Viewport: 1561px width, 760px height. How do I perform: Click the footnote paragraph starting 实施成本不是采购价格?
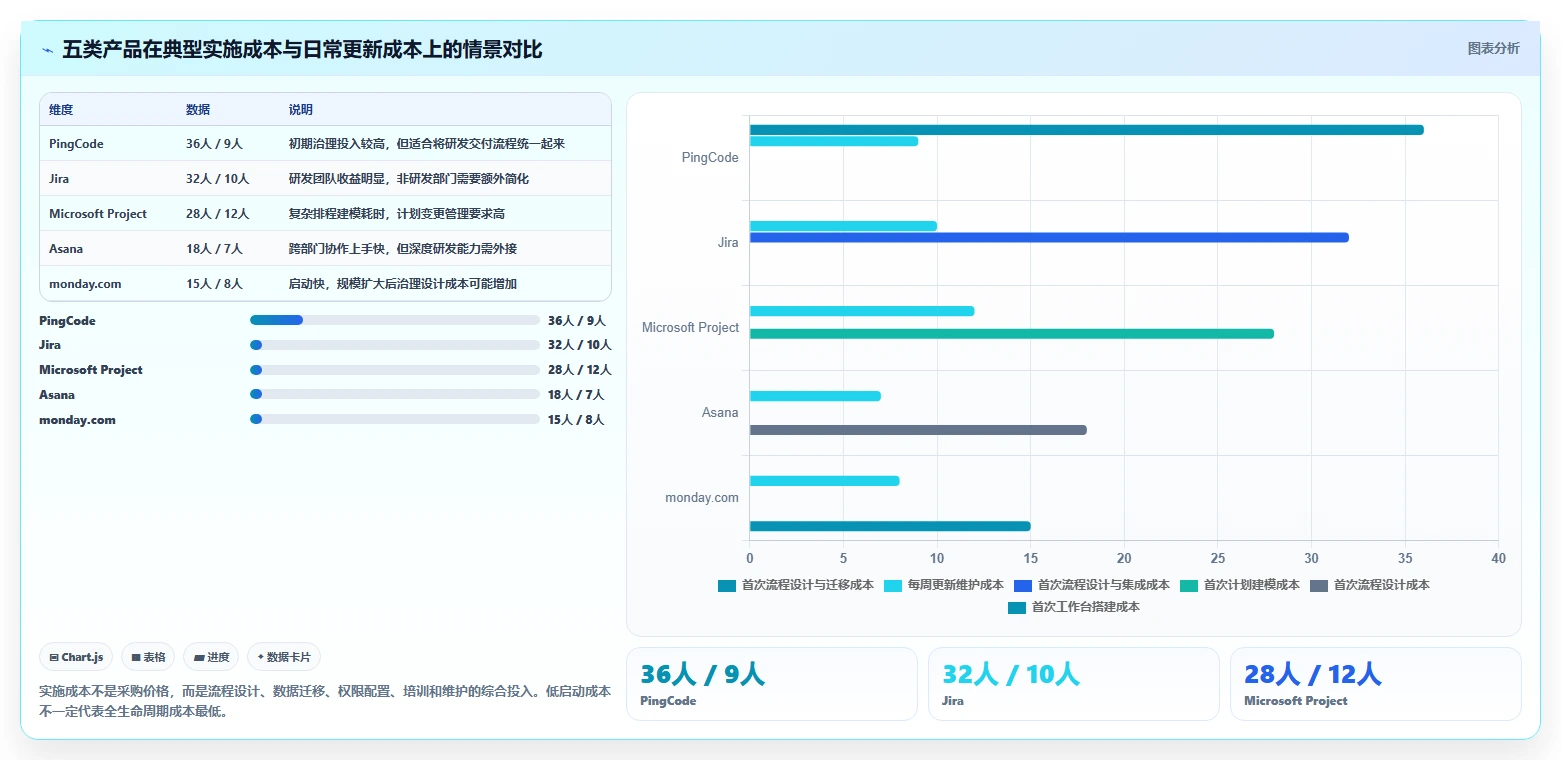pos(325,701)
